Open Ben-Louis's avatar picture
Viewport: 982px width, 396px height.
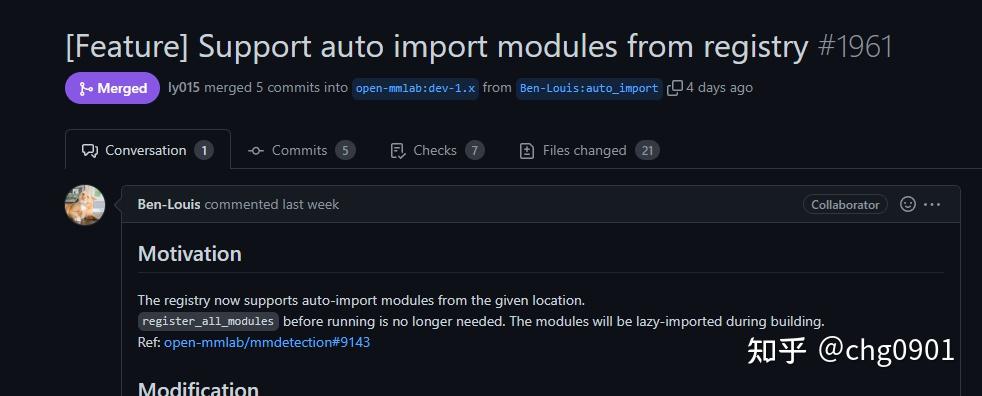(85, 205)
